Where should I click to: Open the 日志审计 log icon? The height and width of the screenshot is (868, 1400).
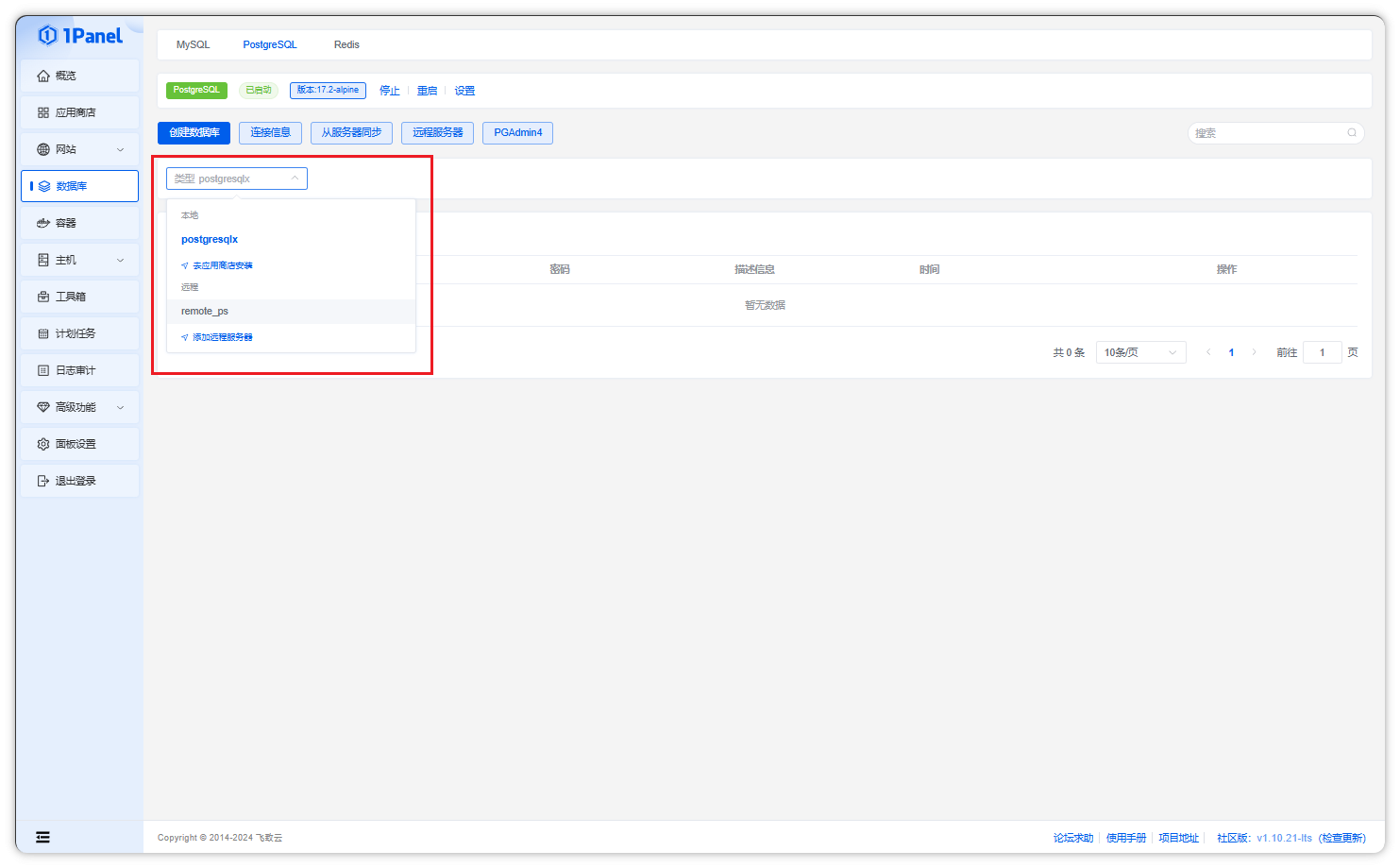[43, 370]
